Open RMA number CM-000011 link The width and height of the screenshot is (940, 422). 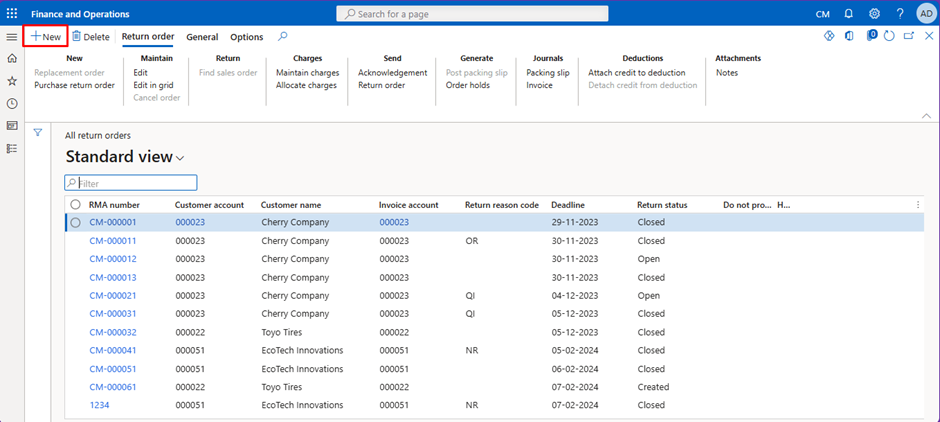[113, 241]
